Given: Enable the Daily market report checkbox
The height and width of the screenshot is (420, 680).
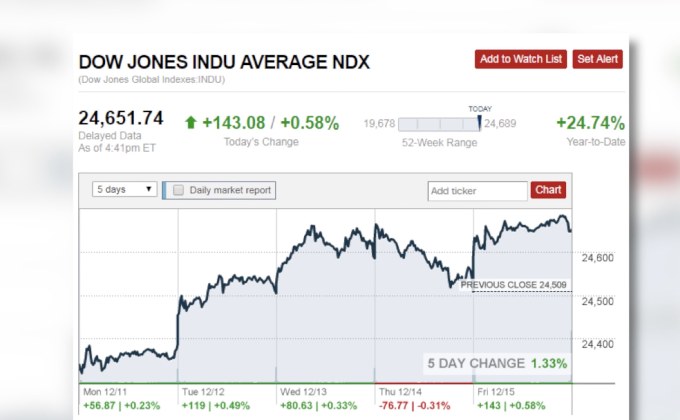Looking at the screenshot, I should click(x=179, y=190).
